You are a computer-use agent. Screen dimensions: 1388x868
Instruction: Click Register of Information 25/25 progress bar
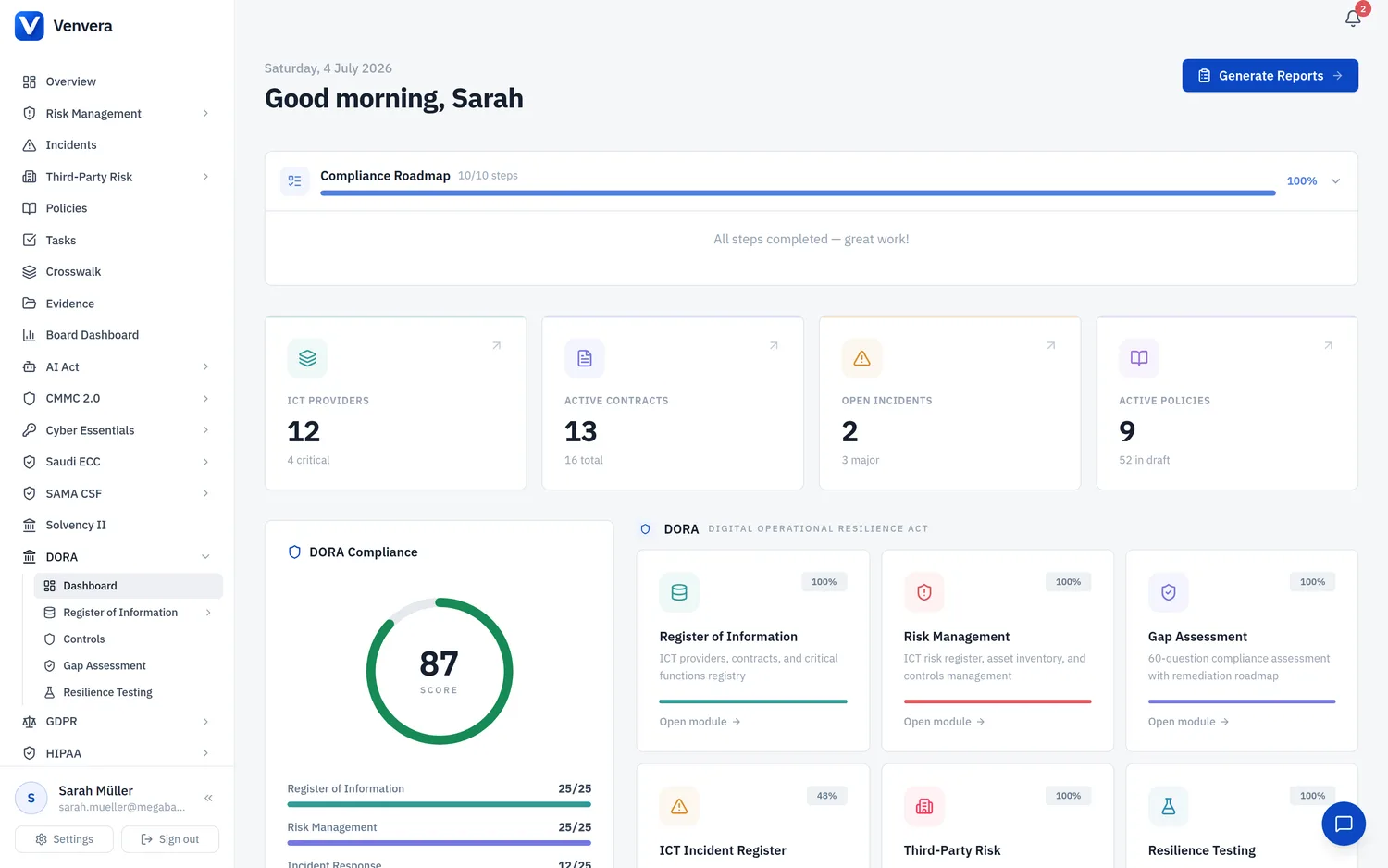(439, 804)
